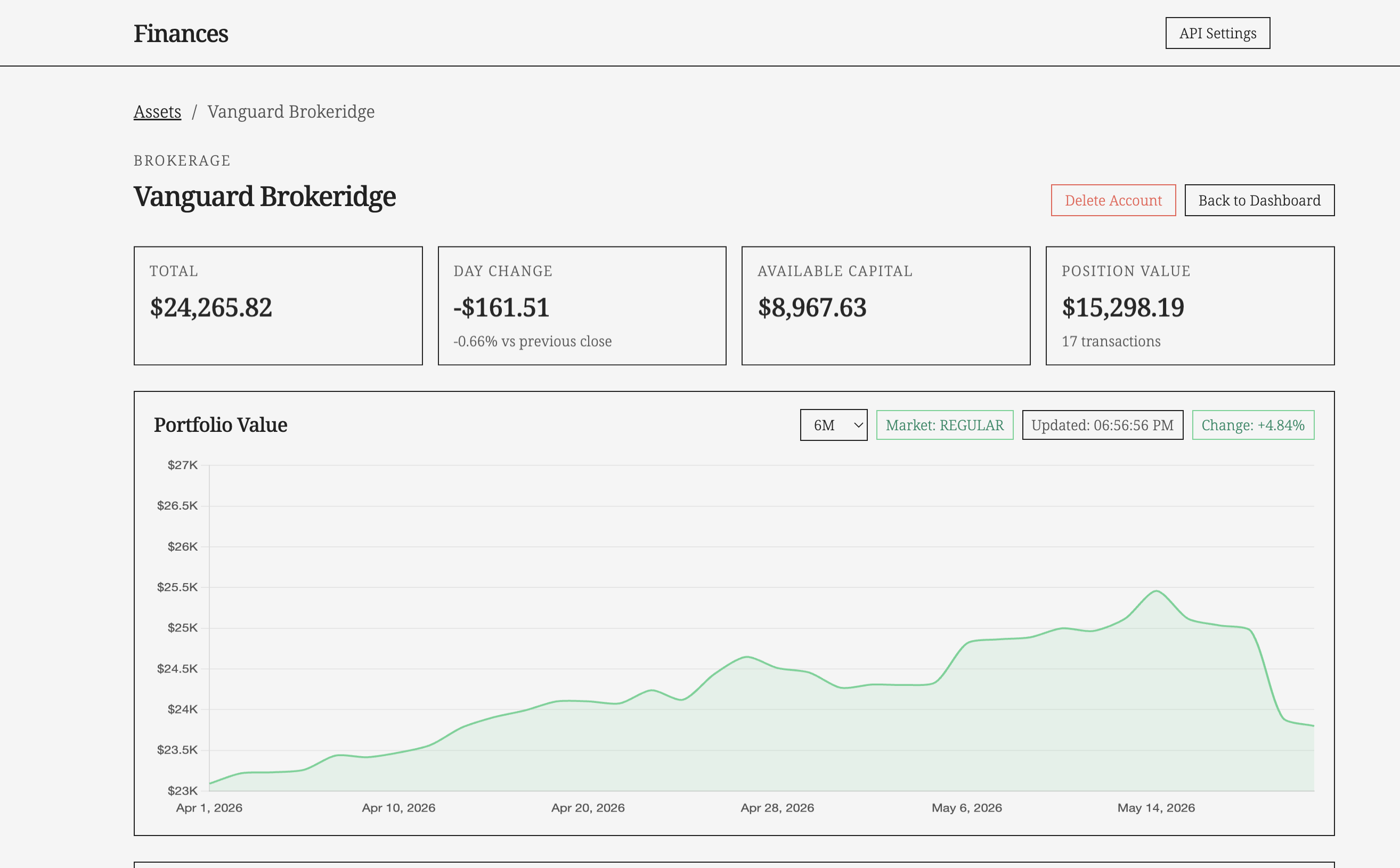Click the $25K y-axis label
1400x868 pixels.
(x=183, y=628)
